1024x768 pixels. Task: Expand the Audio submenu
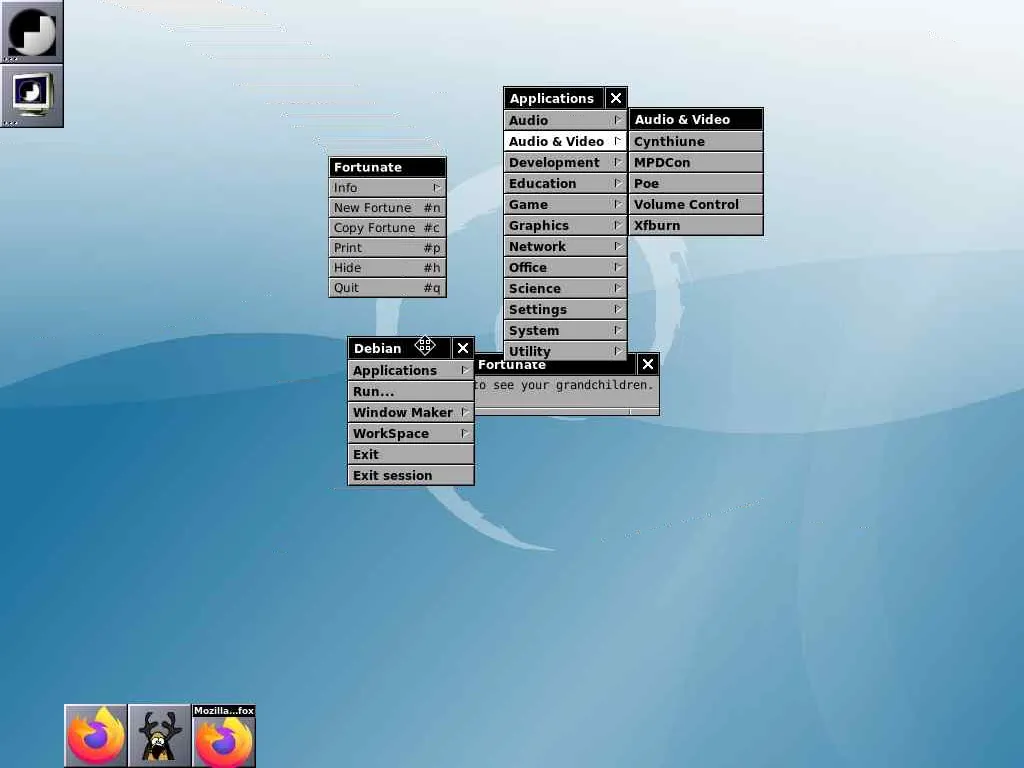566,120
